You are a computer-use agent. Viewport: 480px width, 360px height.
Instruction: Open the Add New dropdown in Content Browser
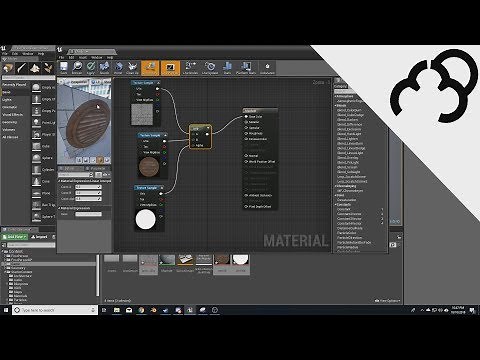point(15,237)
